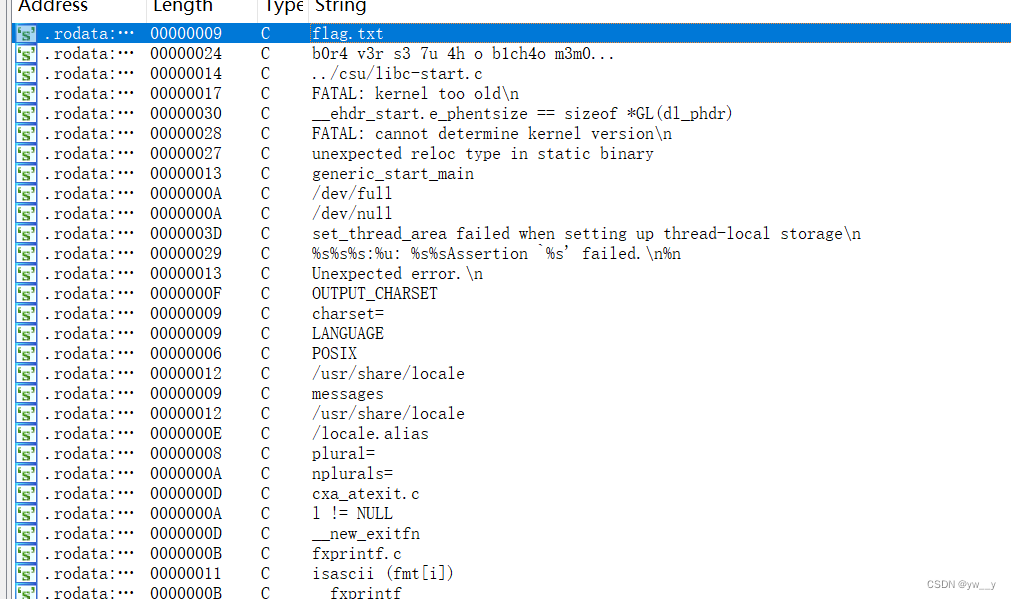
Task: Select the isascii (fmt[i]) string row
Action: tap(511, 573)
